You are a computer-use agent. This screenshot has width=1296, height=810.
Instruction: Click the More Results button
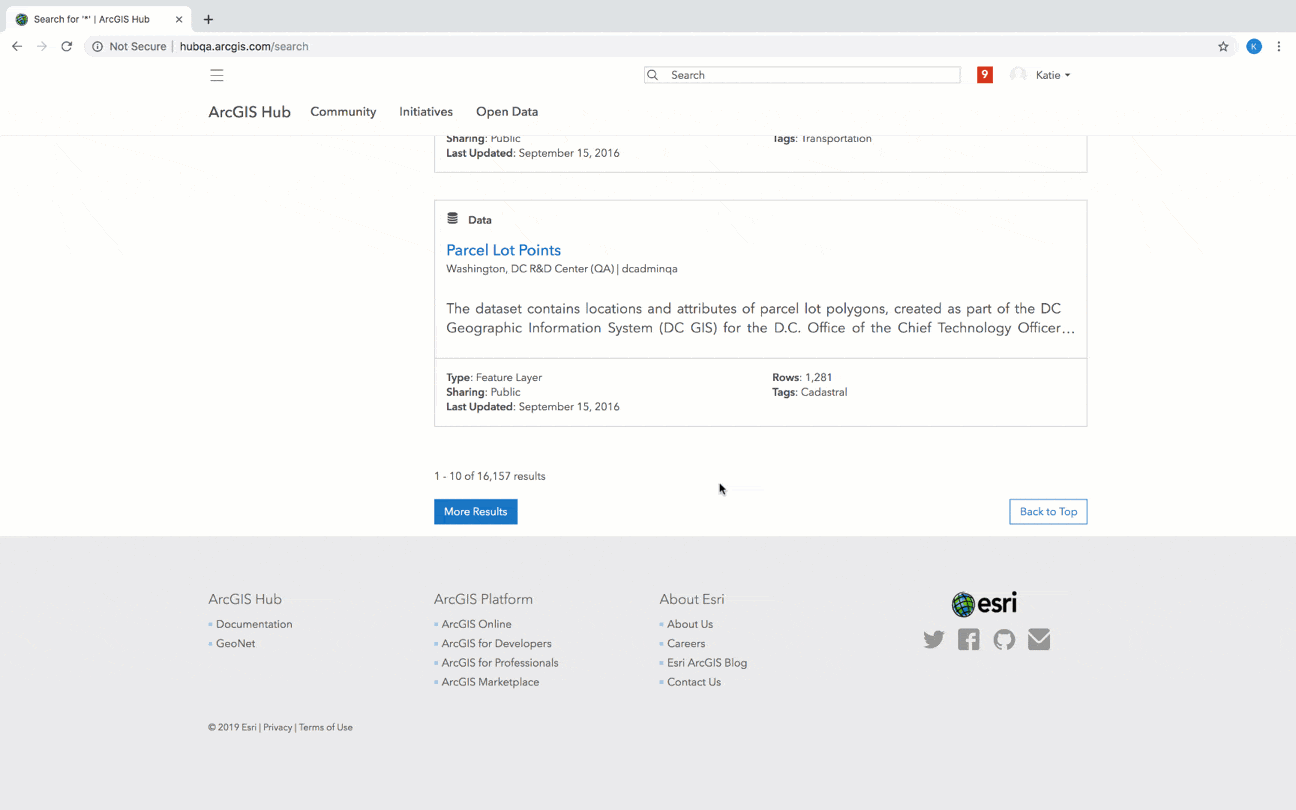click(476, 512)
